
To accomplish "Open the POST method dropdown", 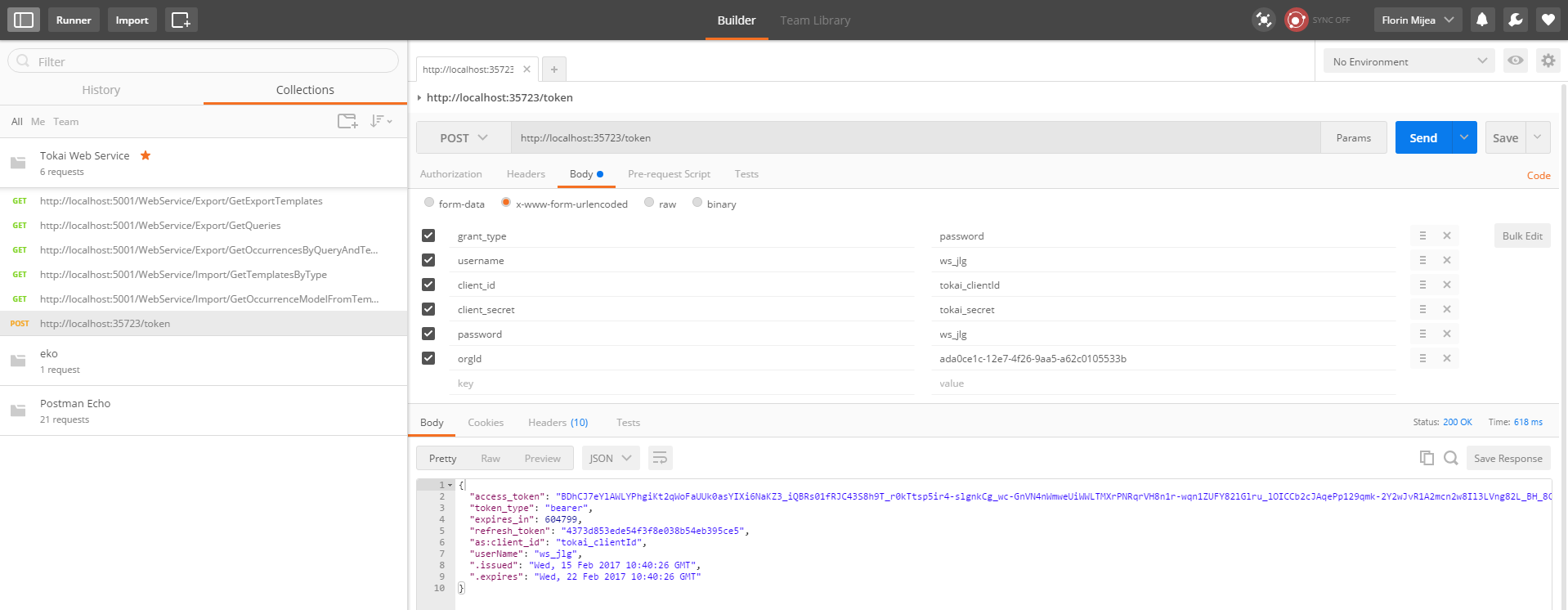I will click(464, 137).
